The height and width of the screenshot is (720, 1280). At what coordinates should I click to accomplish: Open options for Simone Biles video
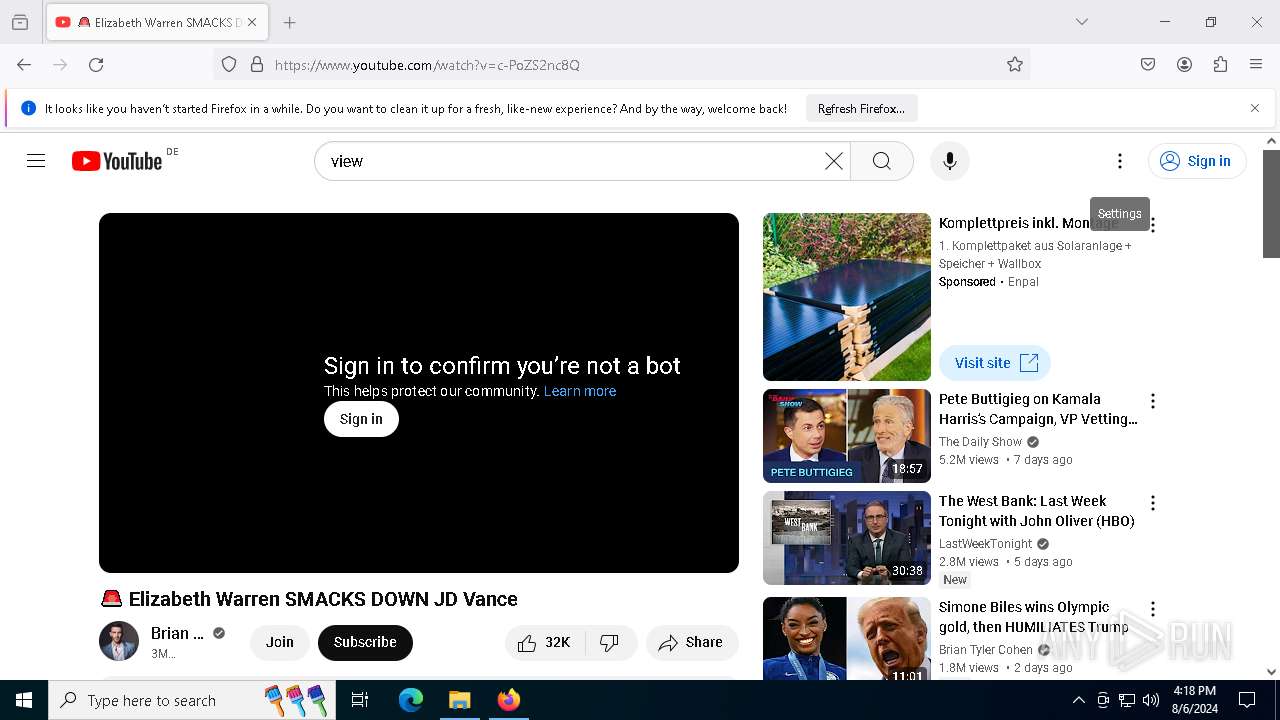pos(1153,609)
